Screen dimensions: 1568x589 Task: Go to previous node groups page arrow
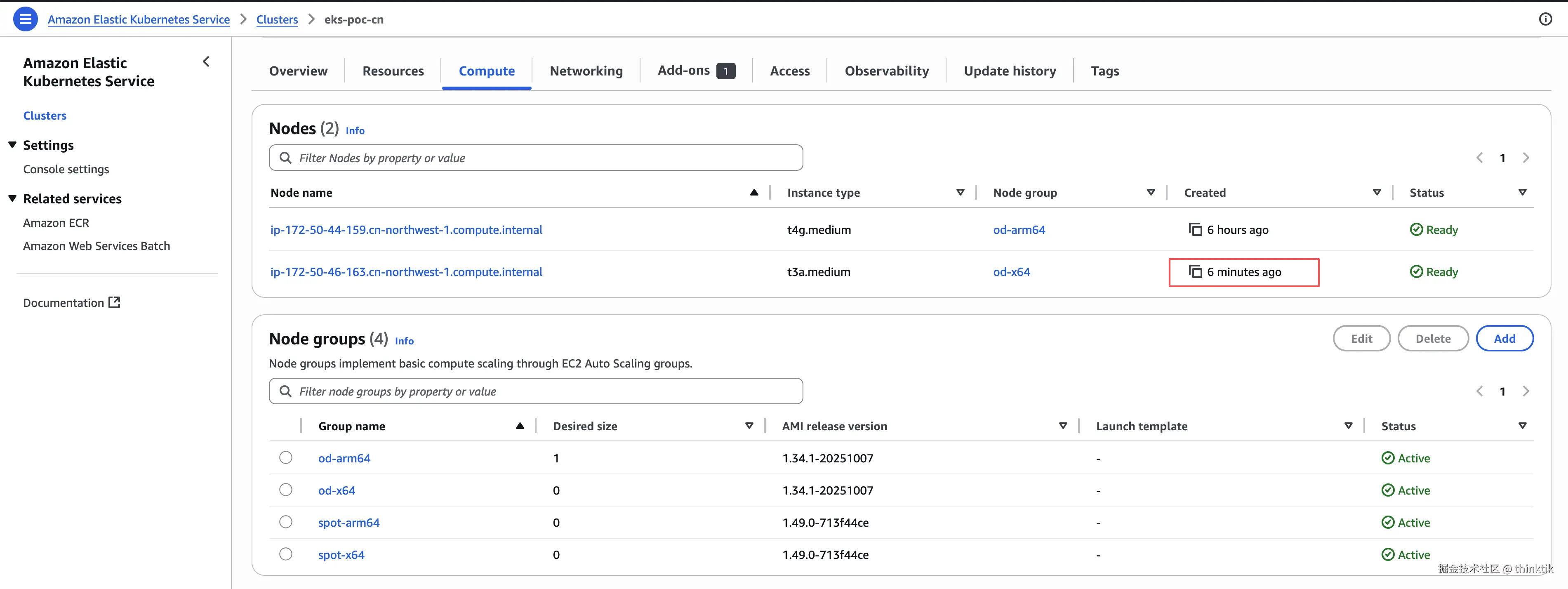(1479, 391)
